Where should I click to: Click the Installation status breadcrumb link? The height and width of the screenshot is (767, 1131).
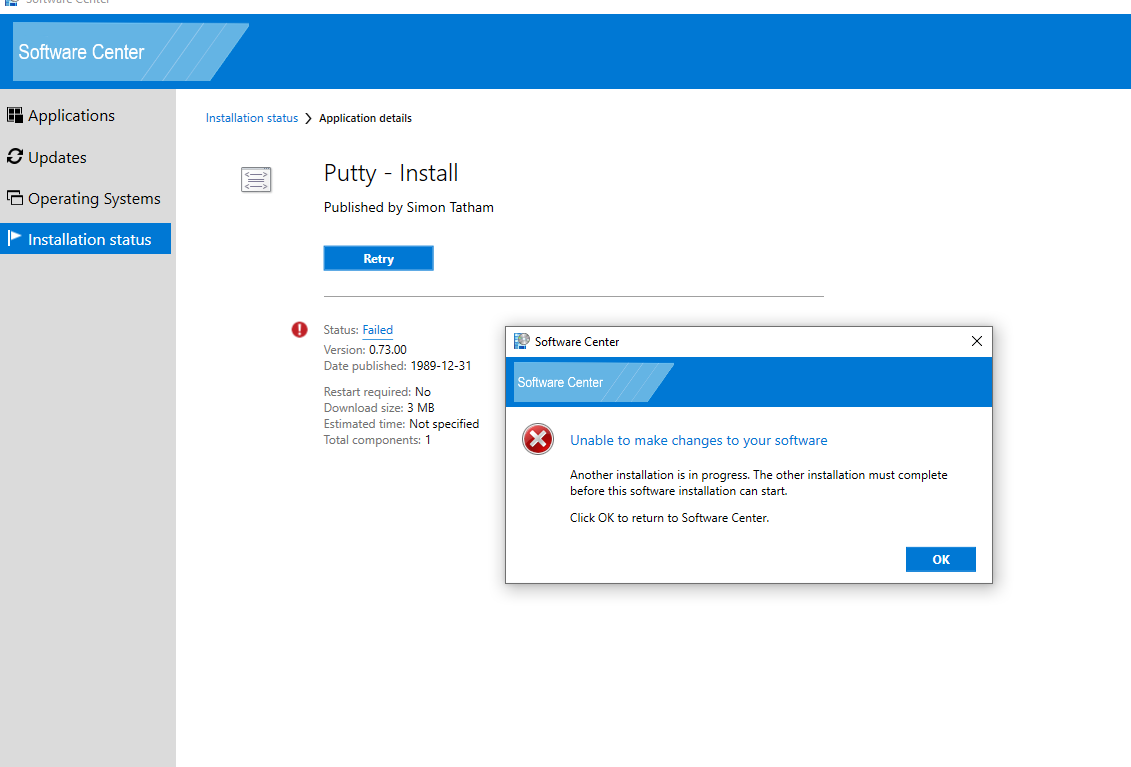click(x=252, y=118)
